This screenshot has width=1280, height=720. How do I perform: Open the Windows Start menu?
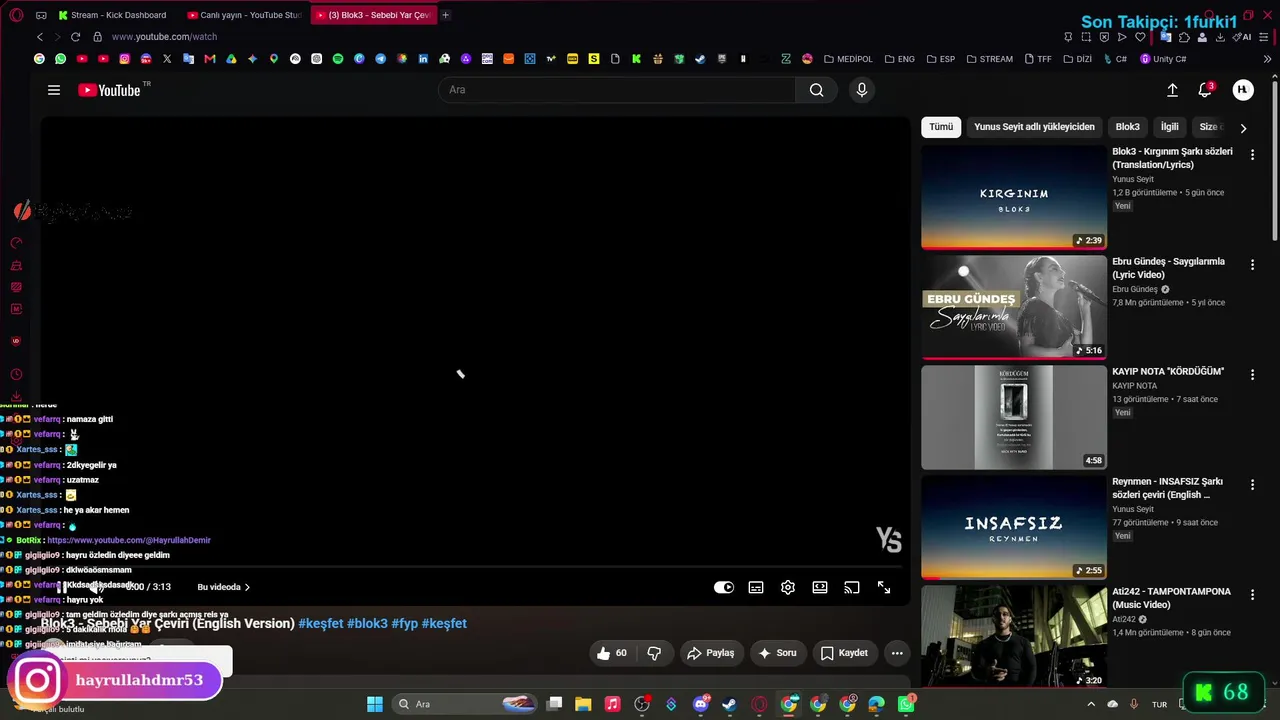pos(375,704)
